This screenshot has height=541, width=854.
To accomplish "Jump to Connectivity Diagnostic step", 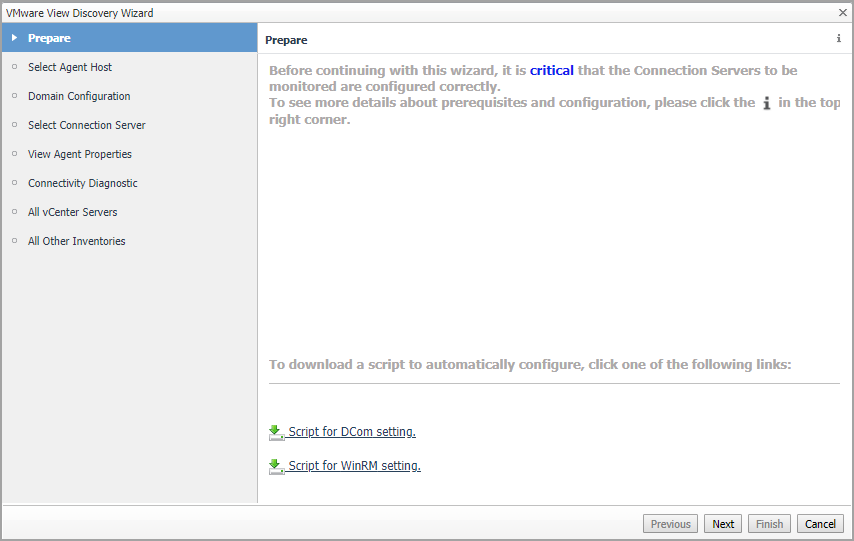I will tap(83, 183).
